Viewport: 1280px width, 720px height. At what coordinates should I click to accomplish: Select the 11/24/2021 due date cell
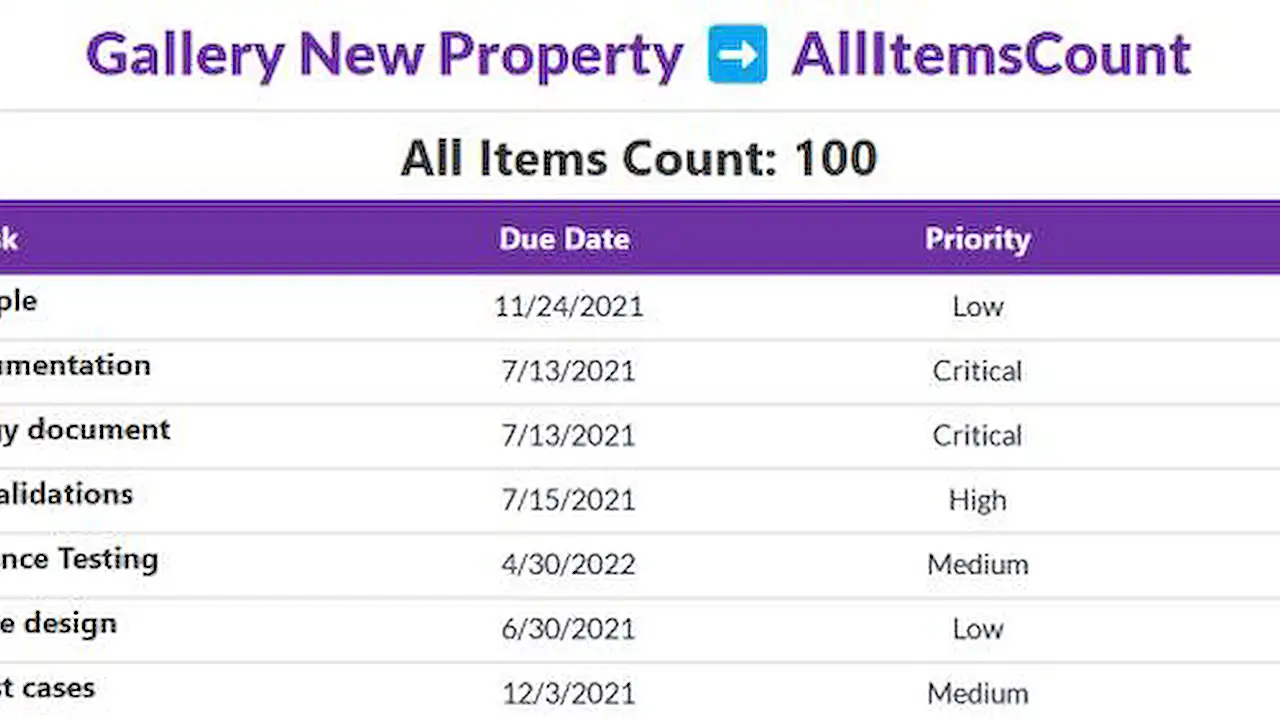(x=568, y=306)
